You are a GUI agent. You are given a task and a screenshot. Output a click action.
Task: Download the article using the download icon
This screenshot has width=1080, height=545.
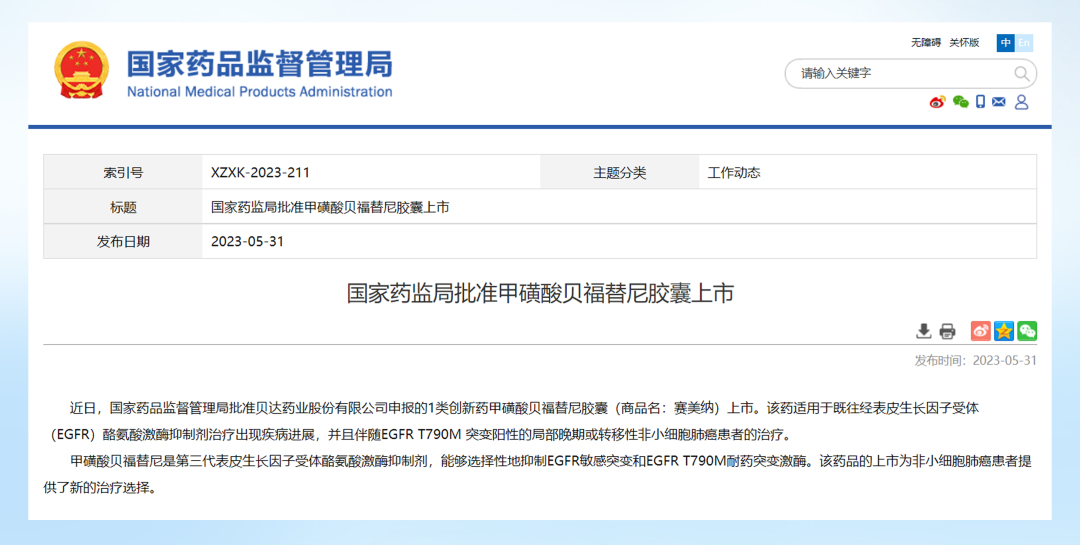[x=924, y=331]
